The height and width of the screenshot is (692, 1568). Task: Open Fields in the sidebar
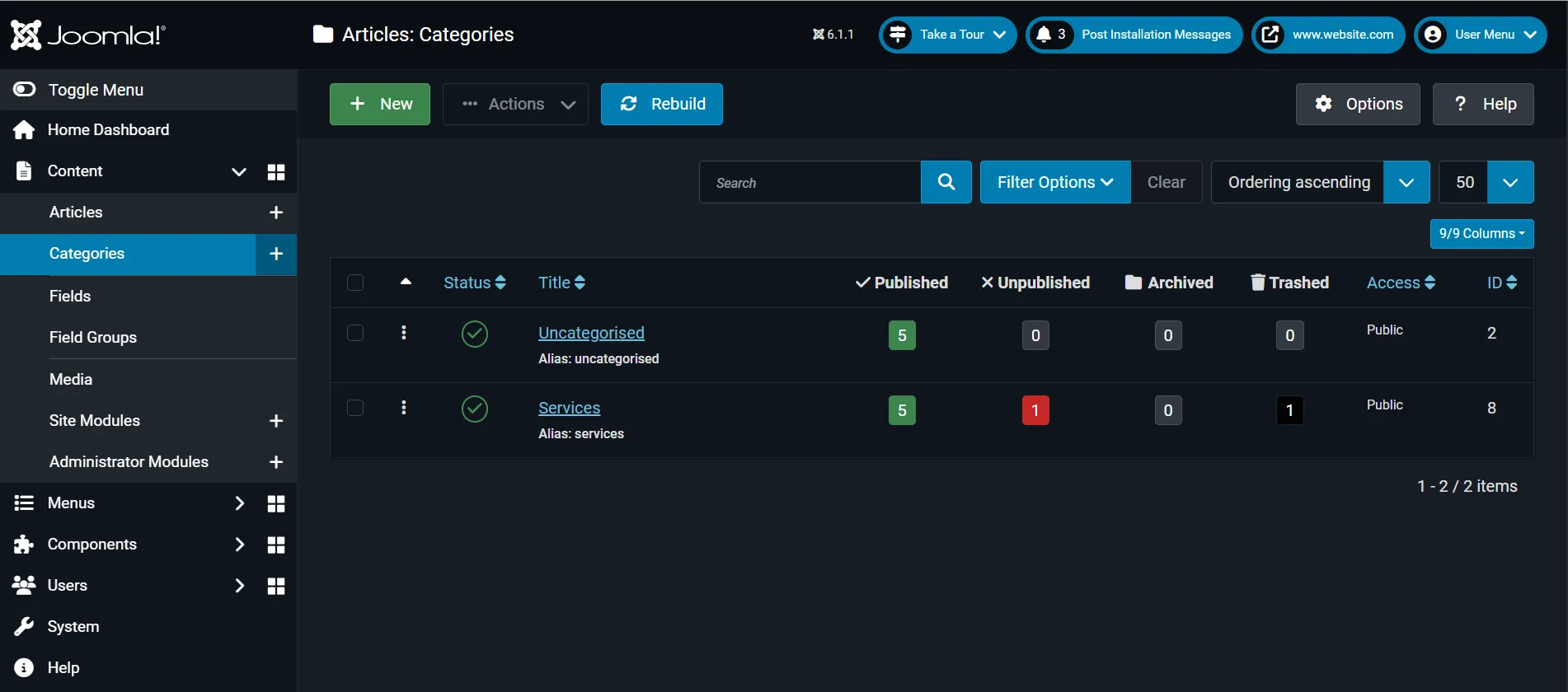70,296
